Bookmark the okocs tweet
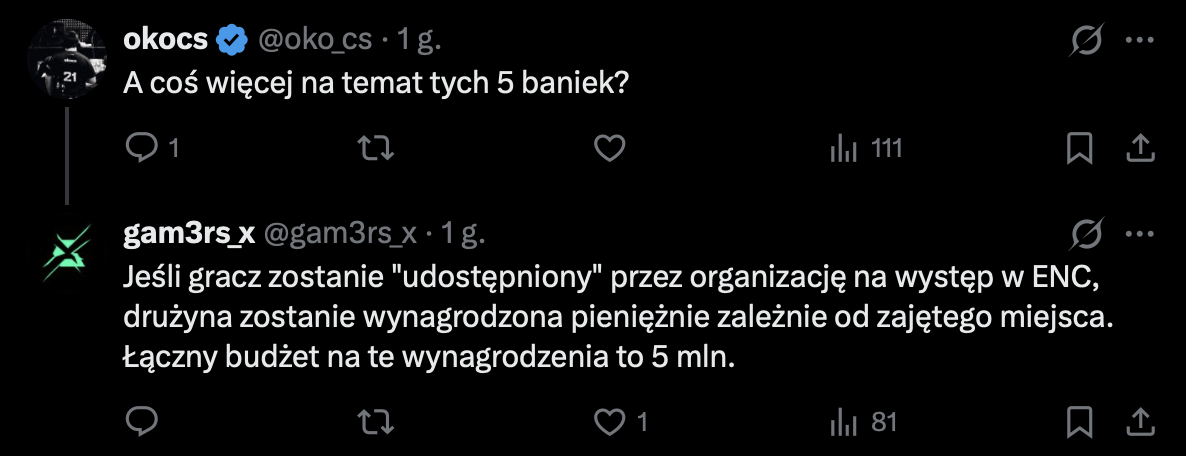Viewport: 1186px width, 456px height. [1078, 149]
